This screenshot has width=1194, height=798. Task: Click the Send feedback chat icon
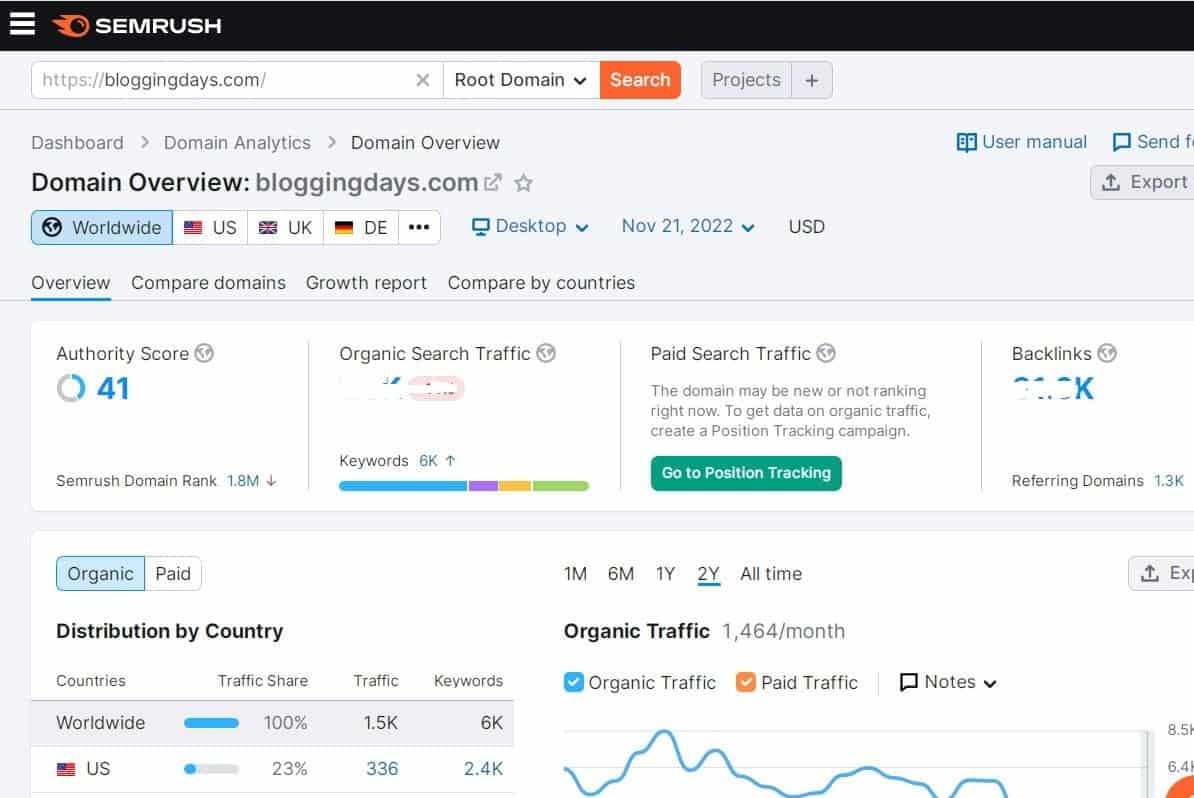tap(1121, 142)
